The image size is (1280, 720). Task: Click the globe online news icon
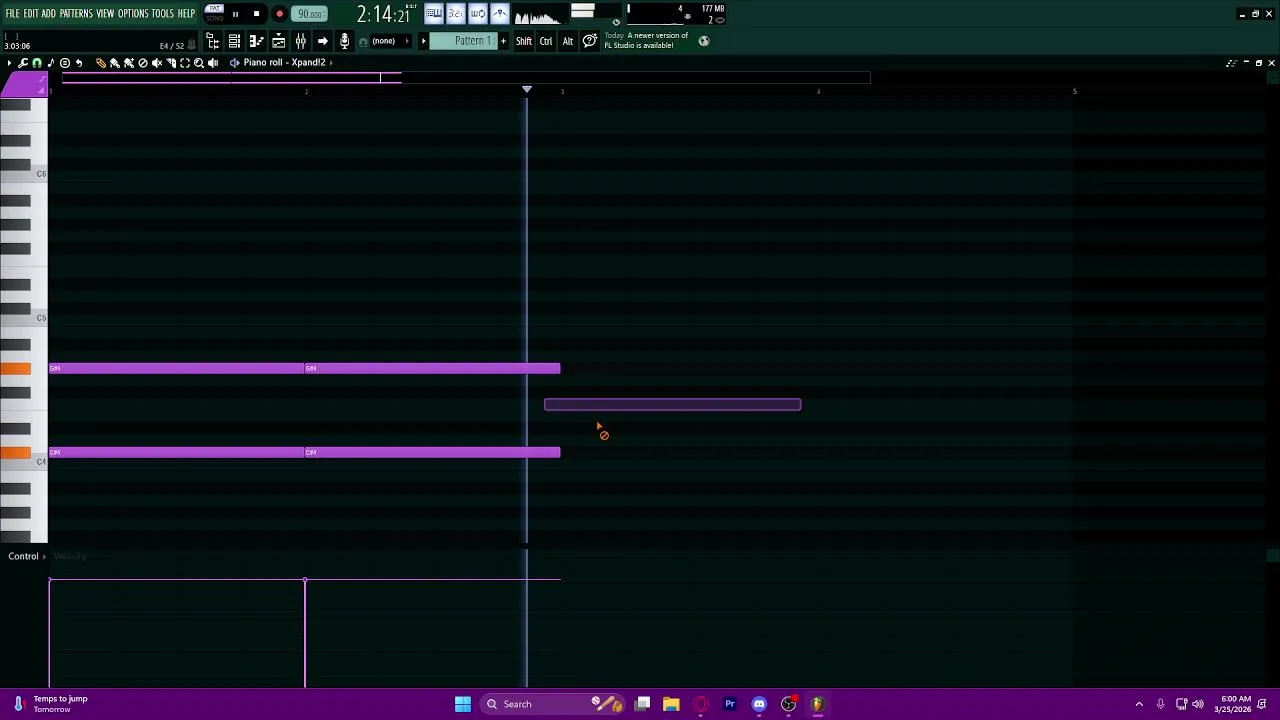click(704, 41)
